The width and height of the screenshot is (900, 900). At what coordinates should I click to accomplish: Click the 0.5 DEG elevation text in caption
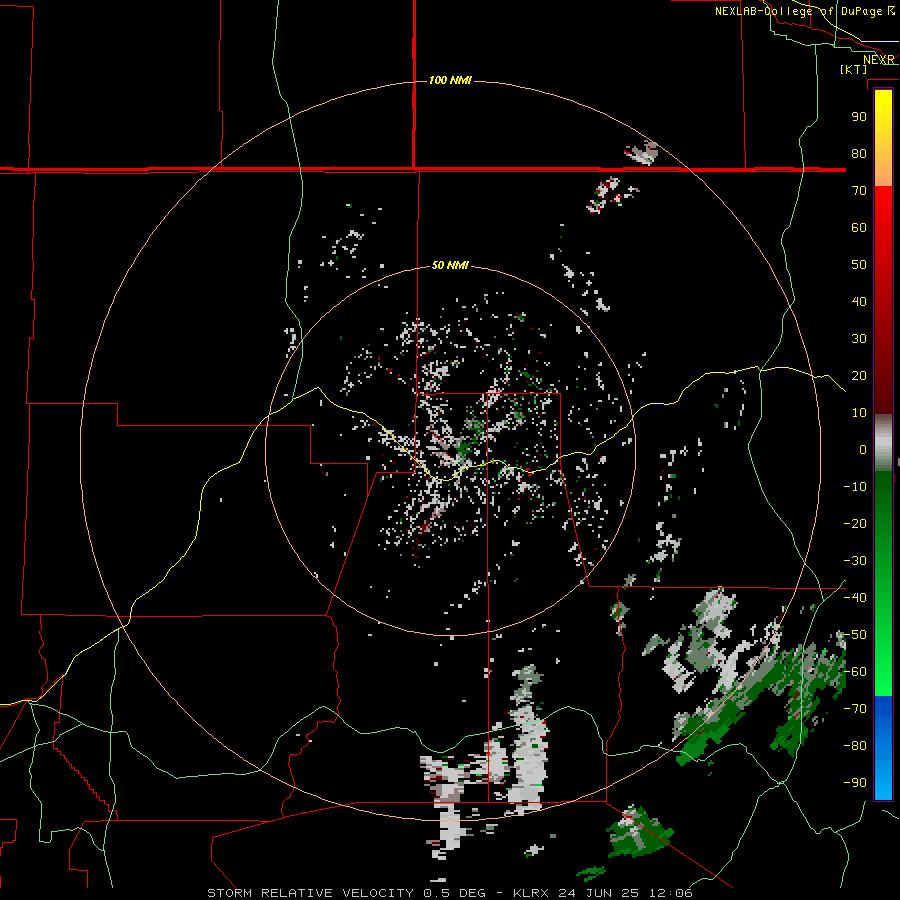pyautogui.click(x=453, y=893)
